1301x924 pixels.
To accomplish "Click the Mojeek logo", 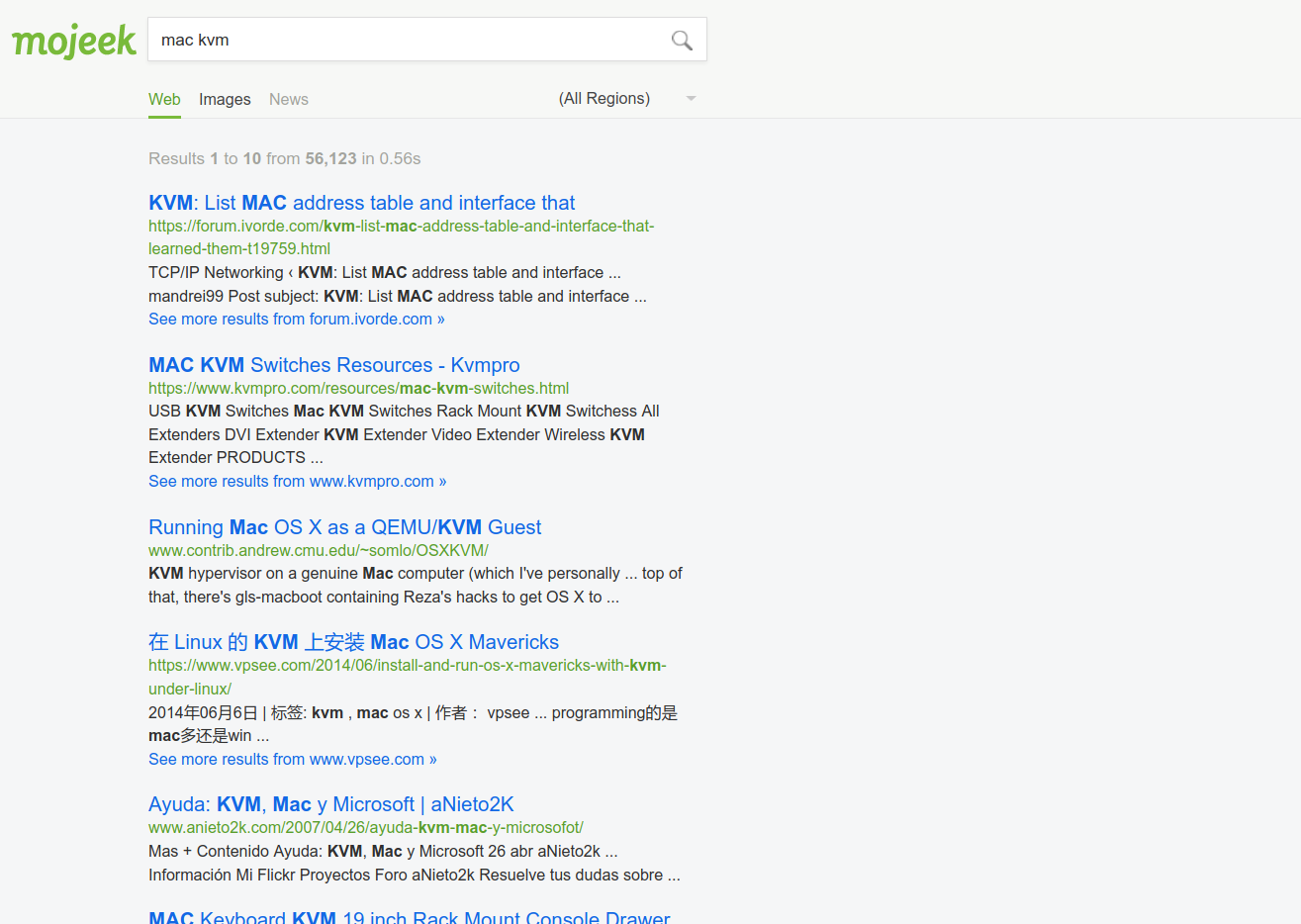I will point(74,41).
